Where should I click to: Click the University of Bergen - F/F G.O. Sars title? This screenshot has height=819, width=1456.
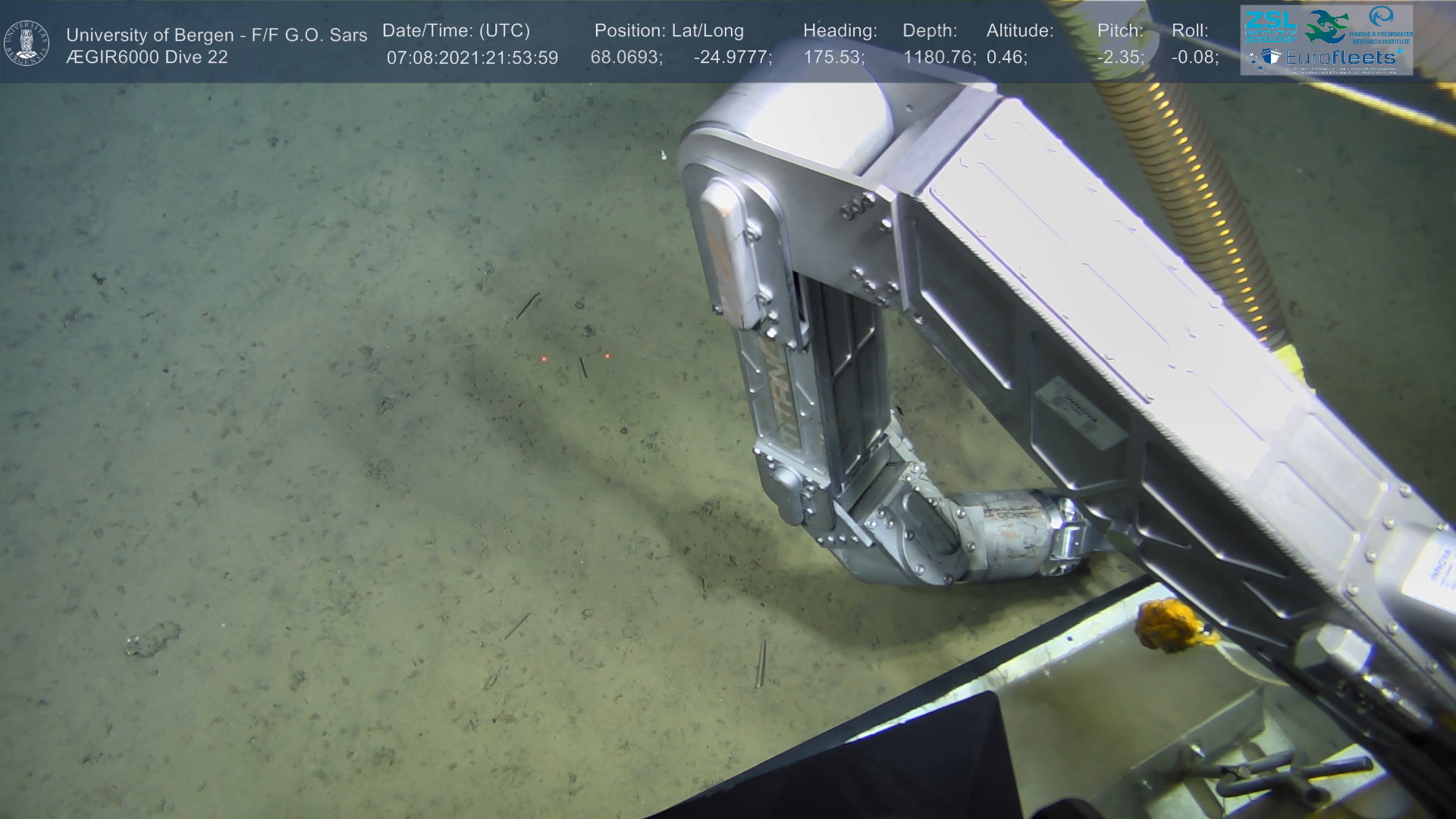click(x=216, y=35)
